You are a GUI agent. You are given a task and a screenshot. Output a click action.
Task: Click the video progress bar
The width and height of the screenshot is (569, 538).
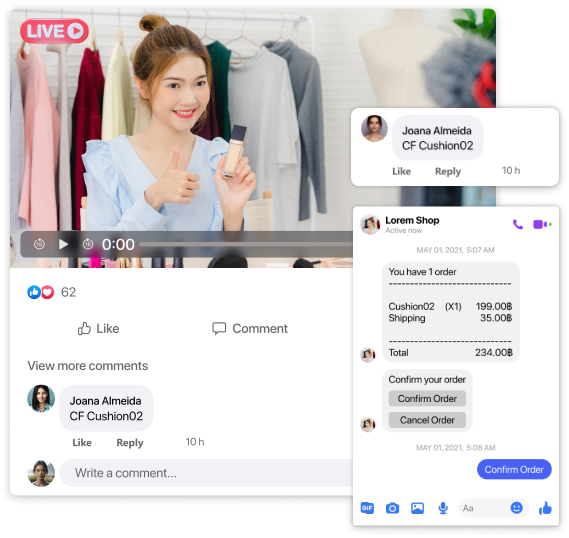(246, 245)
